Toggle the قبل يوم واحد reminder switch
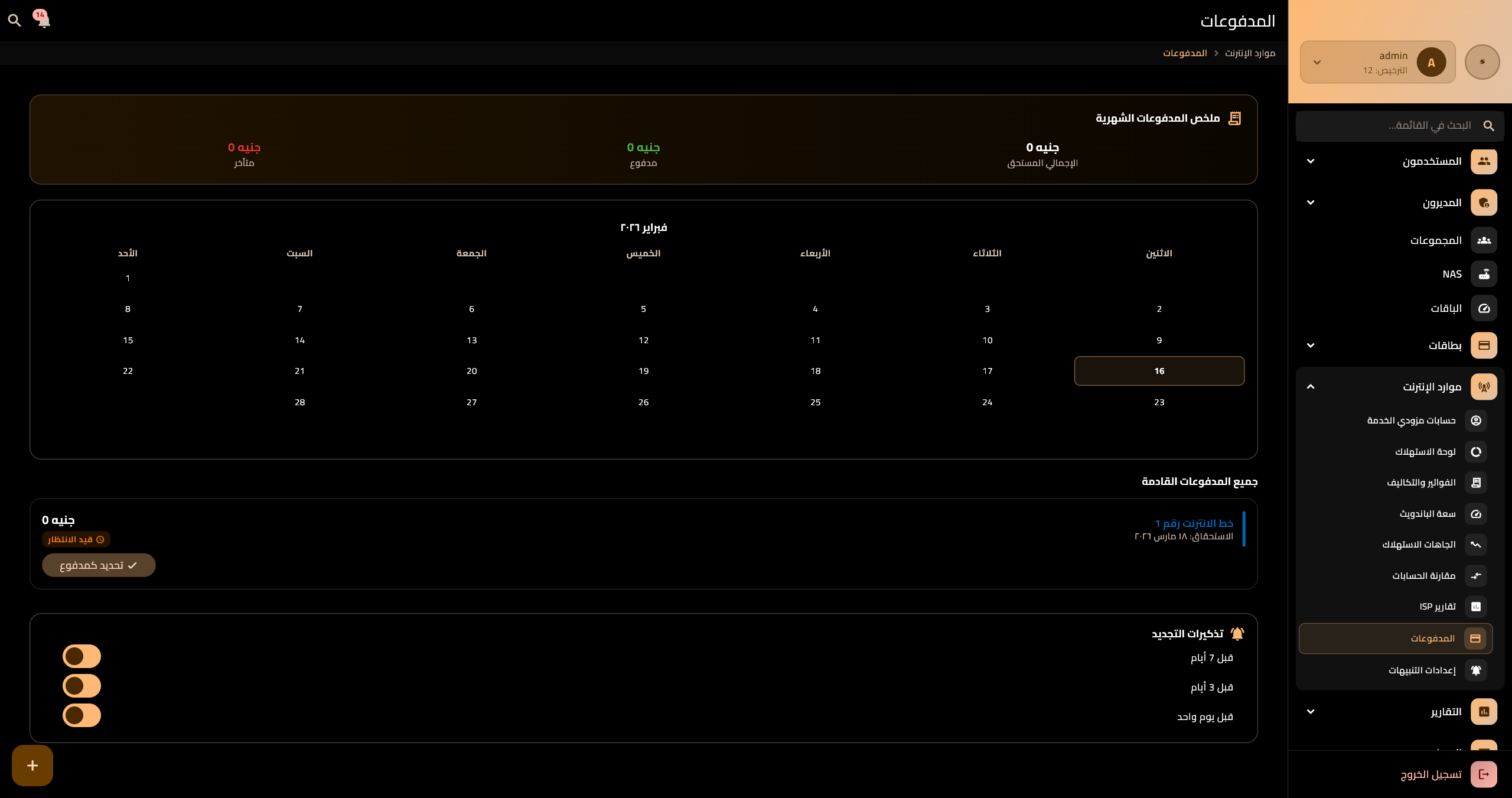The height and width of the screenshot is (798, 1512). click(82, 715)
